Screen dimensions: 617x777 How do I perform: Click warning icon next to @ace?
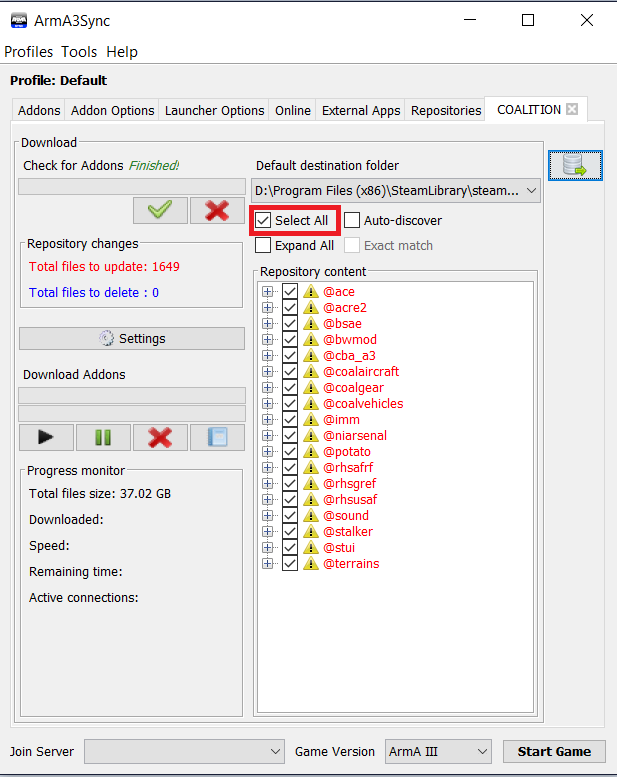(x=311, y=292)
